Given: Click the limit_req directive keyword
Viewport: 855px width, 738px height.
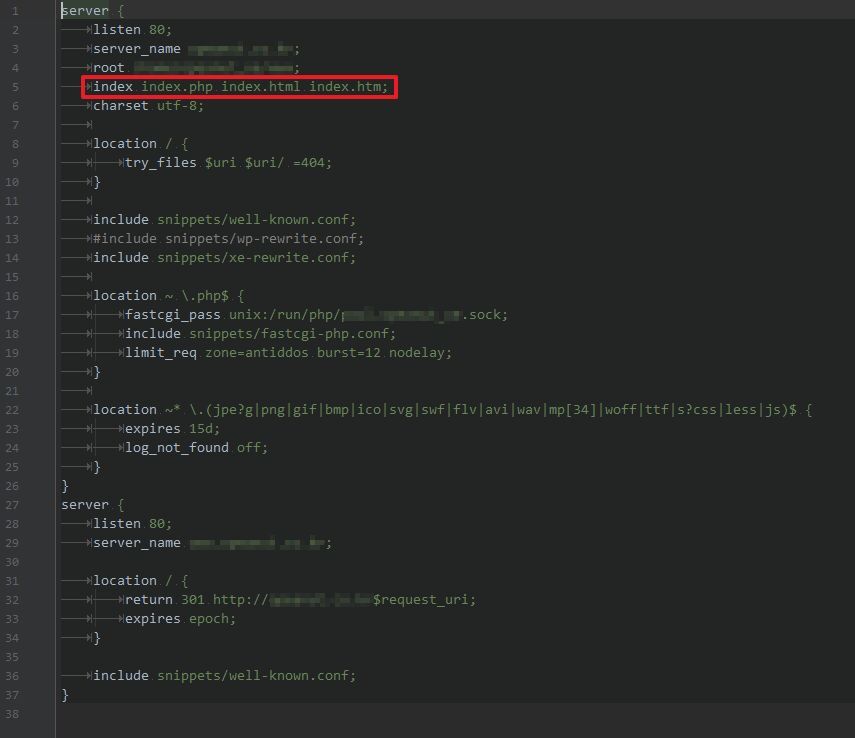Looking at the screenshot, I should pyautogui.click(x=161, y=352).
